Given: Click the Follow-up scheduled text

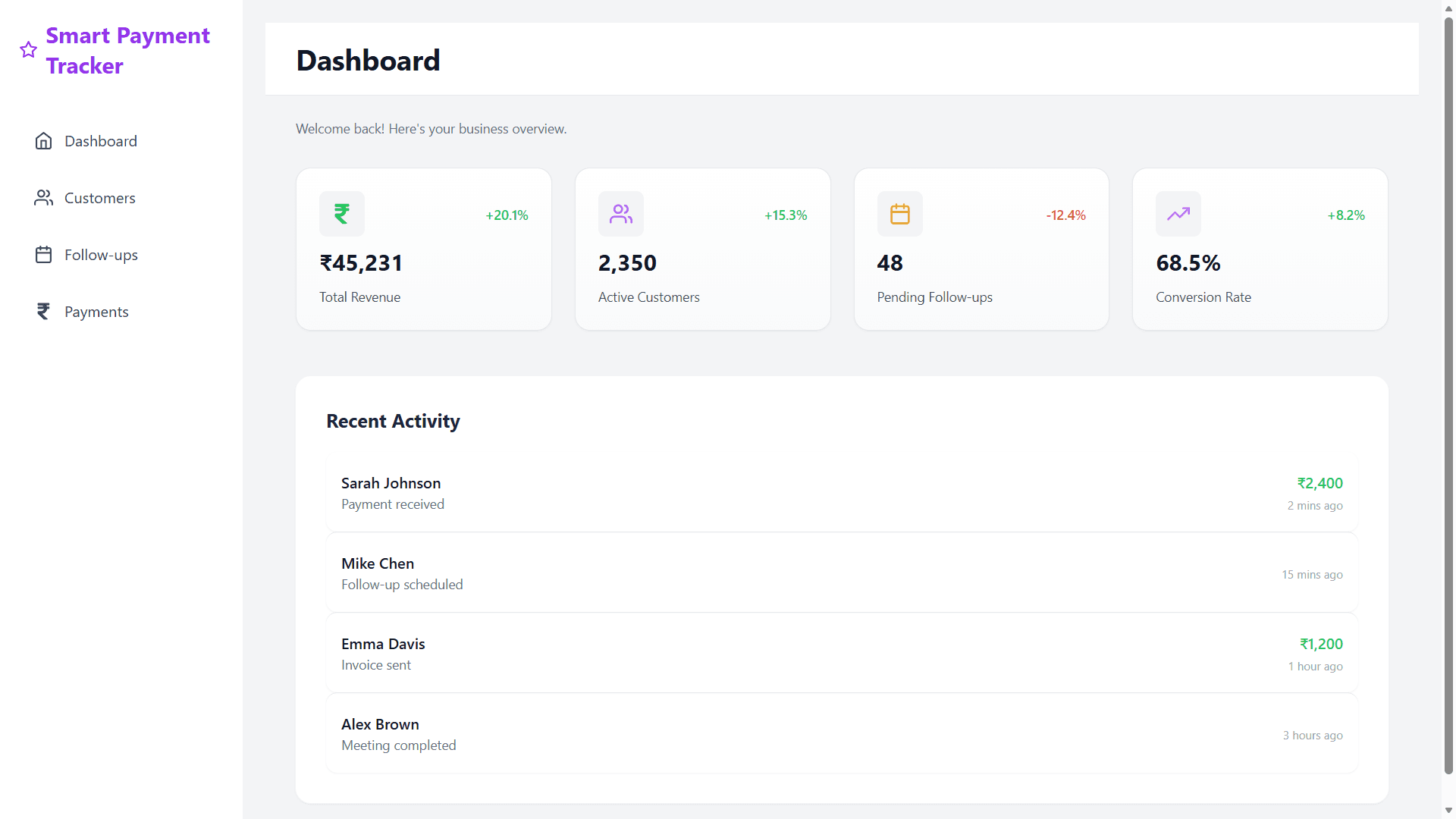Looking at the screenshot, I should (402, 585).
